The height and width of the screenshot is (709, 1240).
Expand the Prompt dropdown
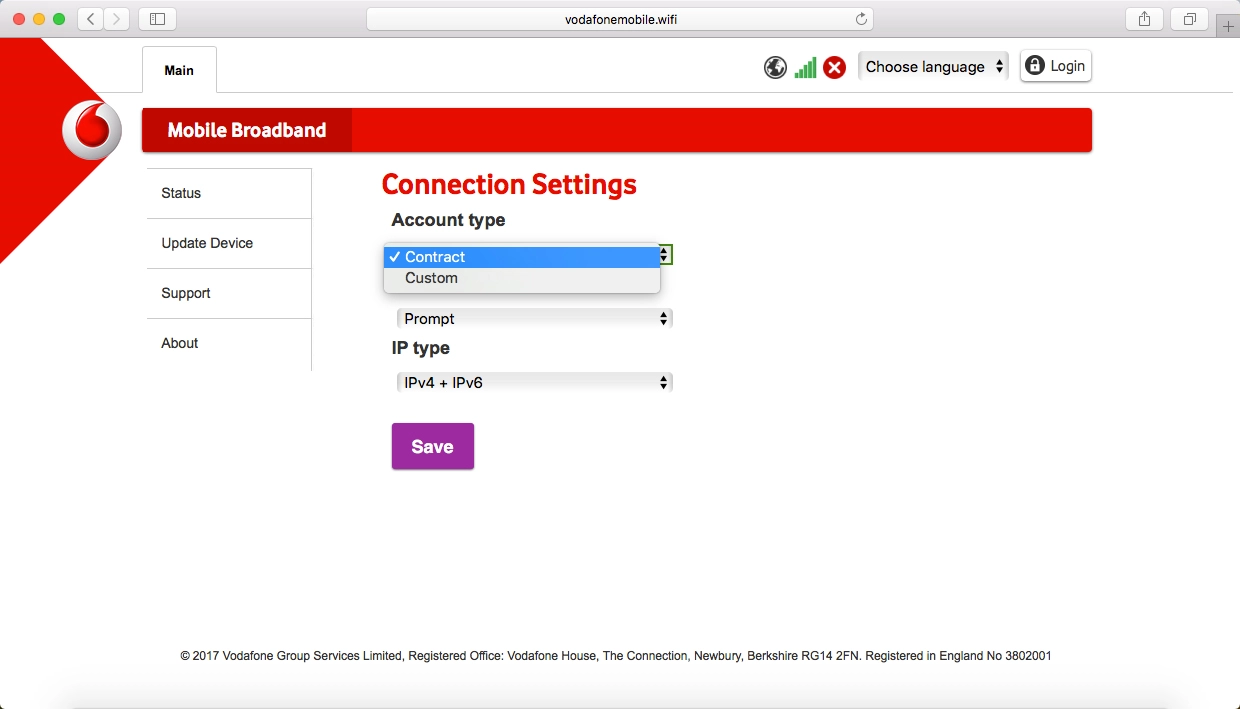[x=534, y=319]
